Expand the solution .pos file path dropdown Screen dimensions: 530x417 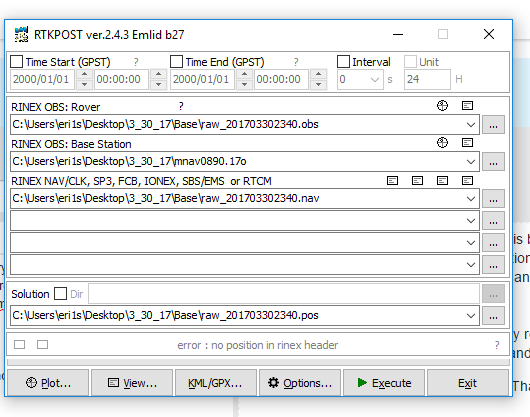(471, 316)
